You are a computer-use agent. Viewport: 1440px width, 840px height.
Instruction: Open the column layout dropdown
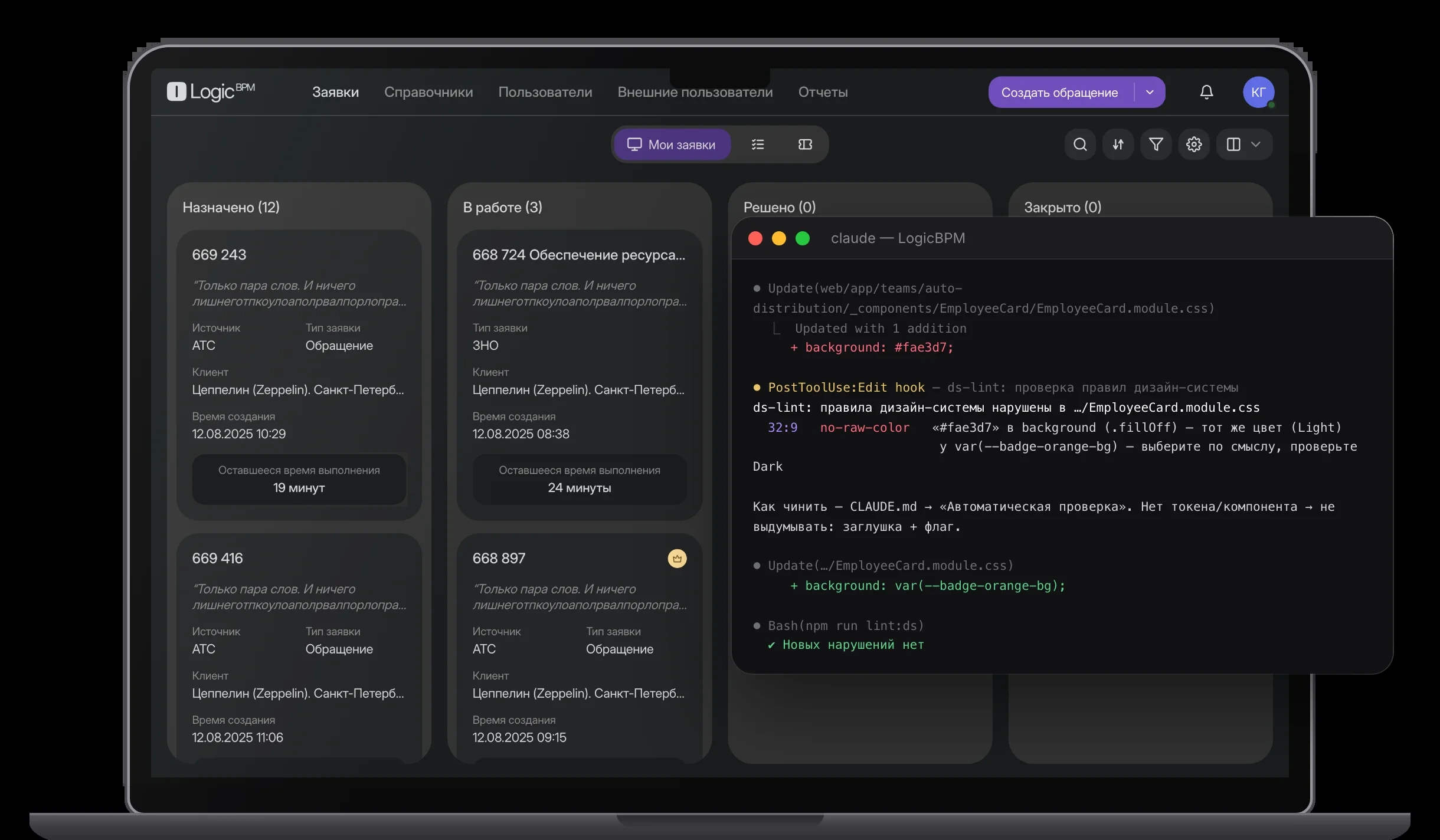(1243, 145)
